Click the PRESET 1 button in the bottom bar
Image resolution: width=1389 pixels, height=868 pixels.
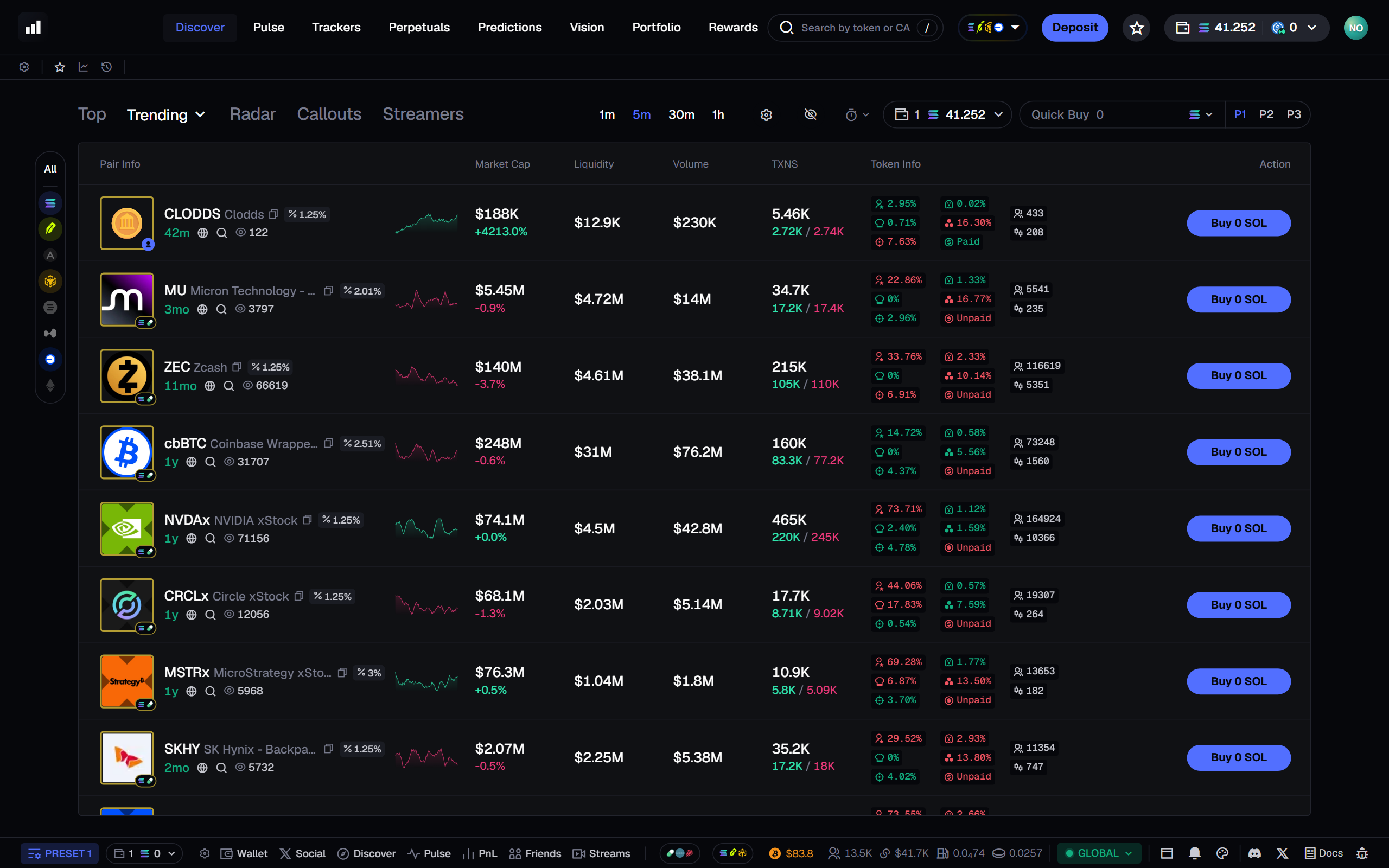pyautogui.click(x=60, y=853)
